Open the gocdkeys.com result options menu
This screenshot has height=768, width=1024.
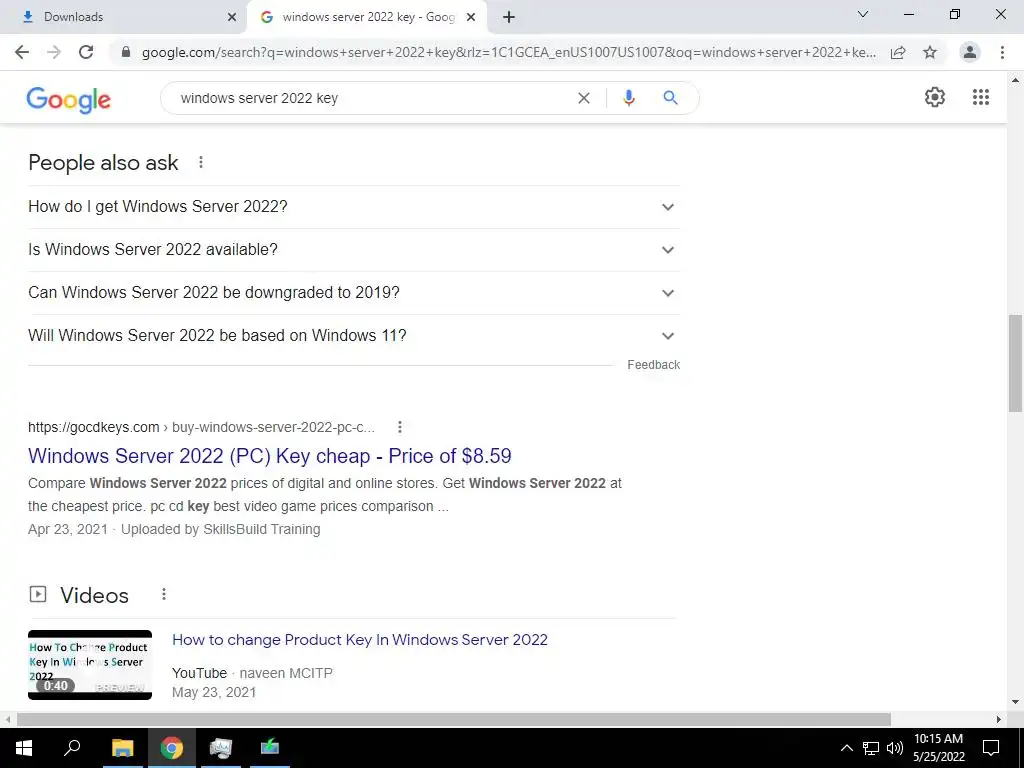pyautogui.click(x=400, y=427)
